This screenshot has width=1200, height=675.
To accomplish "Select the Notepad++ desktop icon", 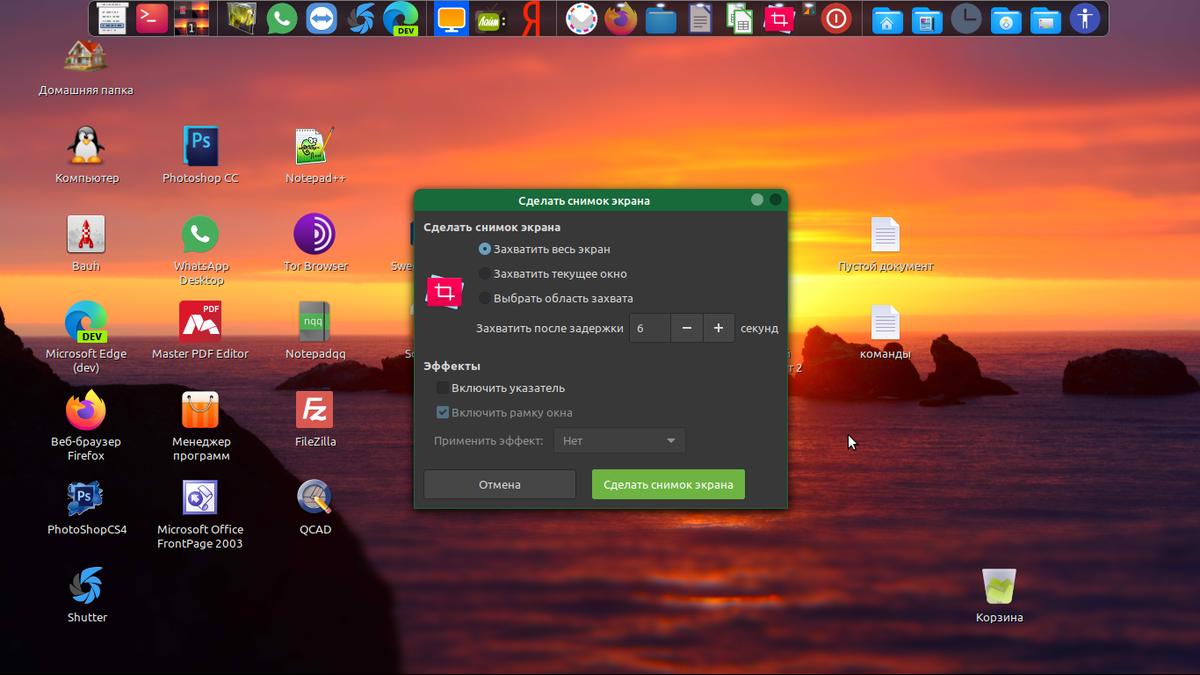I will (315, 155).
